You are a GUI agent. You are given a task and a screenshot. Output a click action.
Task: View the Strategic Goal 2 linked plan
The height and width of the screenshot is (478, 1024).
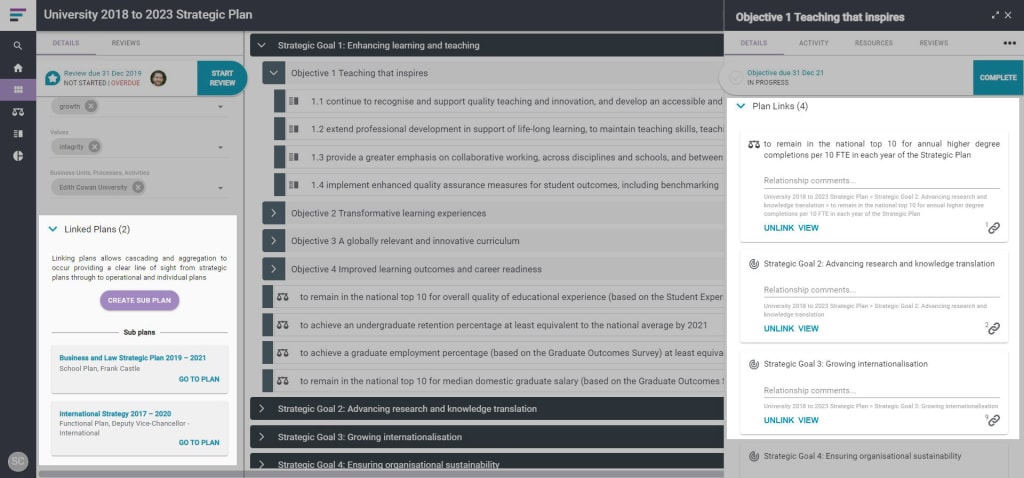pos(808,328)
